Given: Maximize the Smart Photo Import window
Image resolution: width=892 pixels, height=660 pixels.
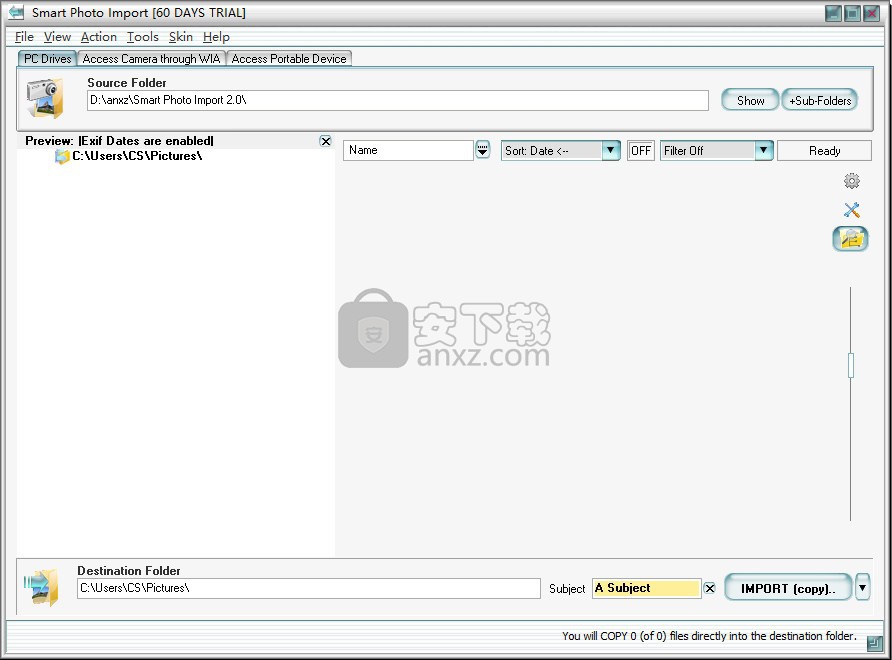Looking at the screenshot, I should click(852, 13).
